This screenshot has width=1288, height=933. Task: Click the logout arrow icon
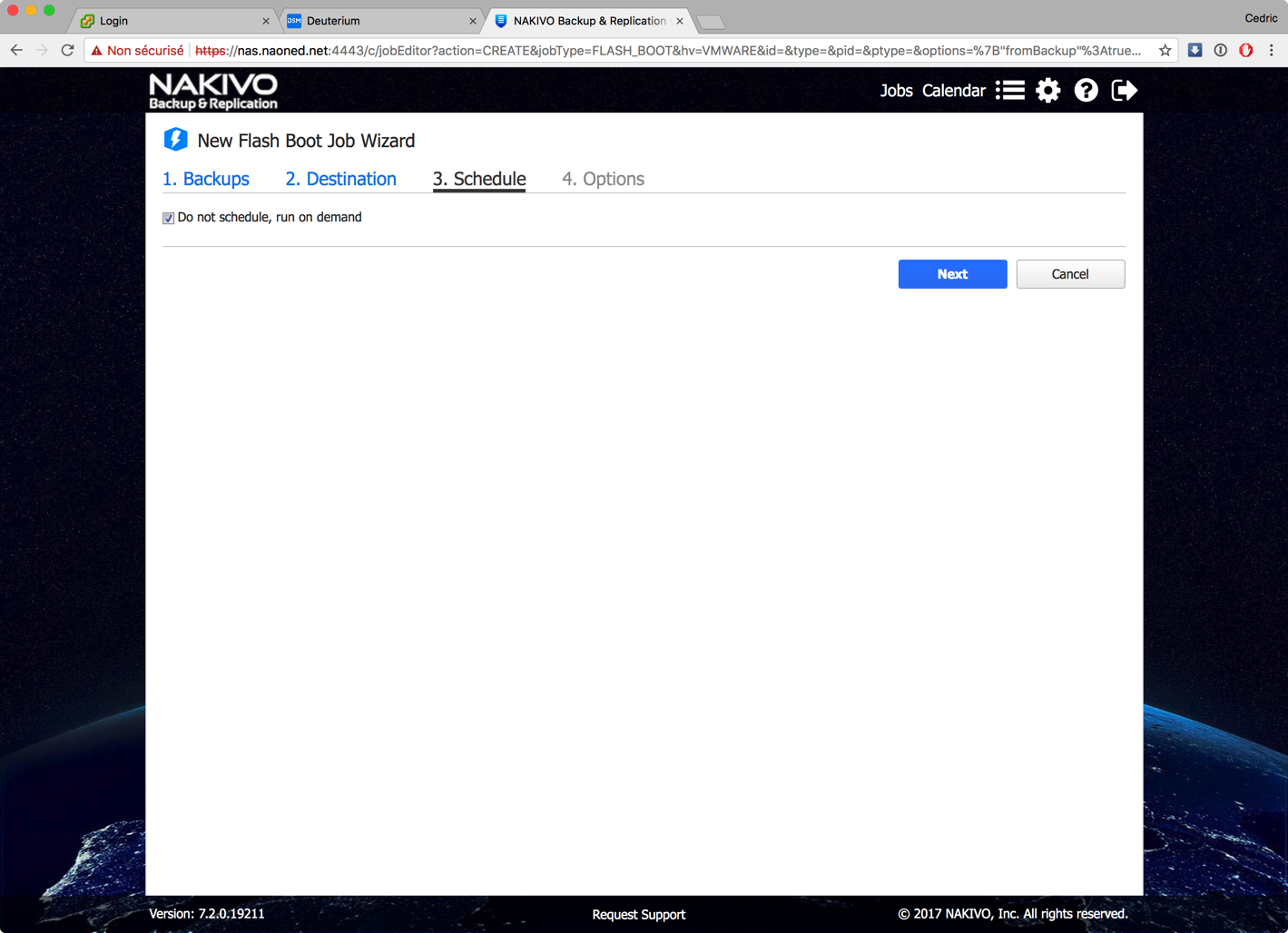pyautogui.click(x=1124, y=91)
